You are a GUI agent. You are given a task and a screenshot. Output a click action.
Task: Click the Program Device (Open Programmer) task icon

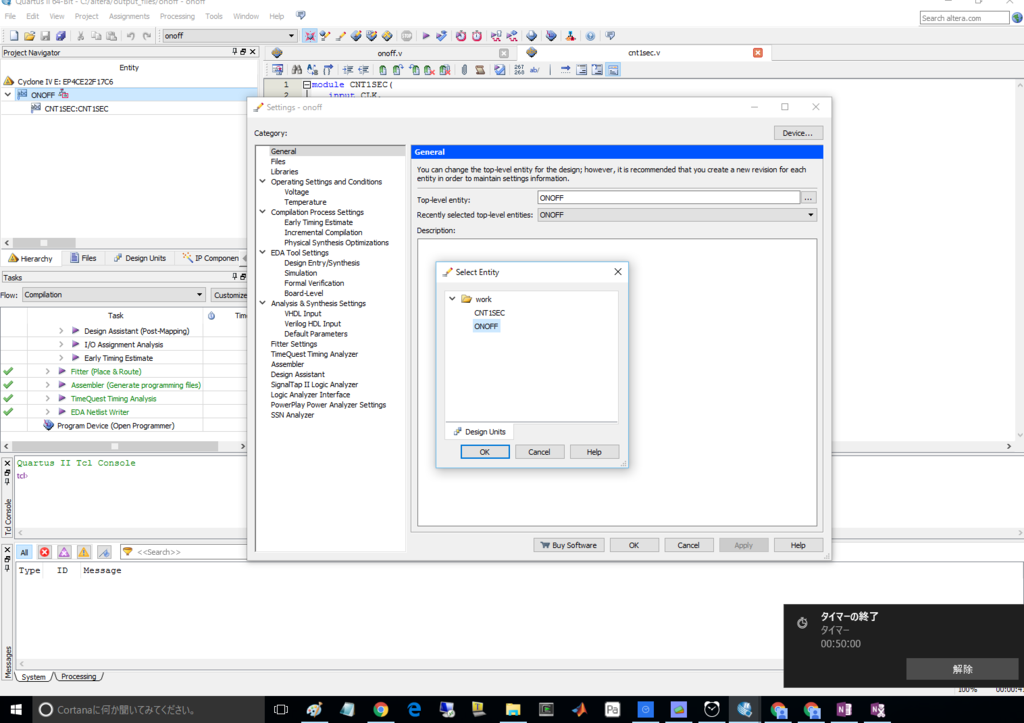48,425
